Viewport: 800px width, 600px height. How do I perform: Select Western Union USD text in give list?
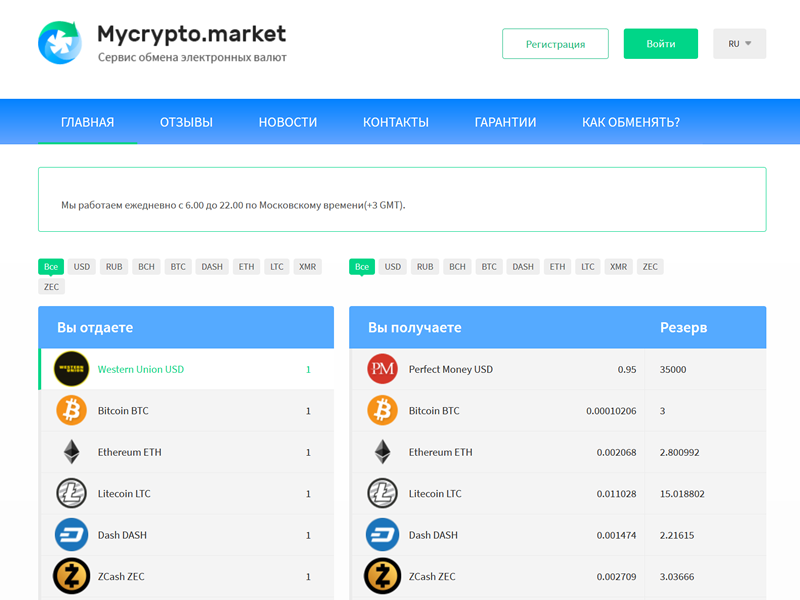tap(141, 369)
